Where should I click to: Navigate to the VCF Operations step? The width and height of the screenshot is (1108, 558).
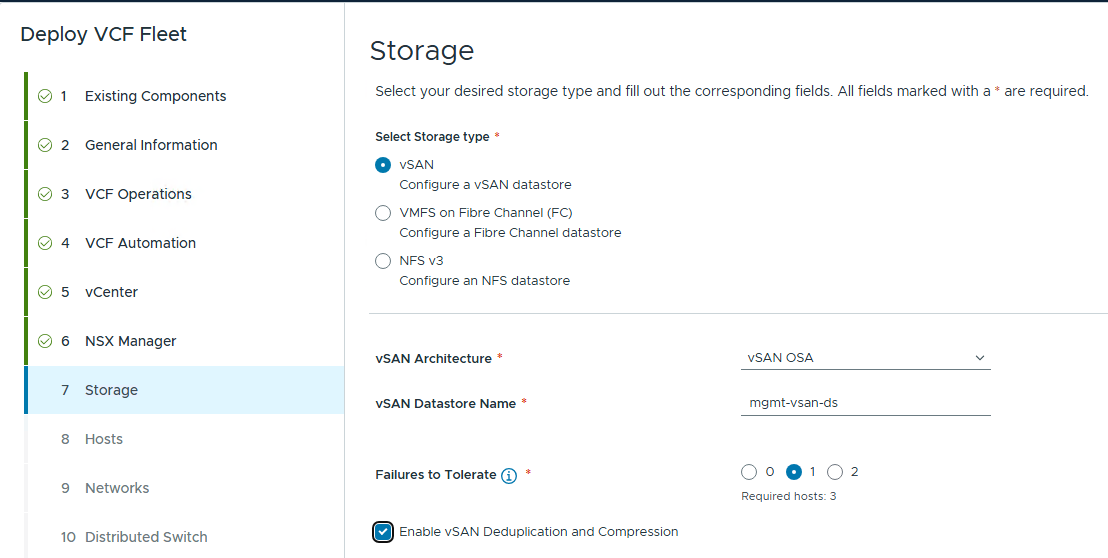click(138, 195)
